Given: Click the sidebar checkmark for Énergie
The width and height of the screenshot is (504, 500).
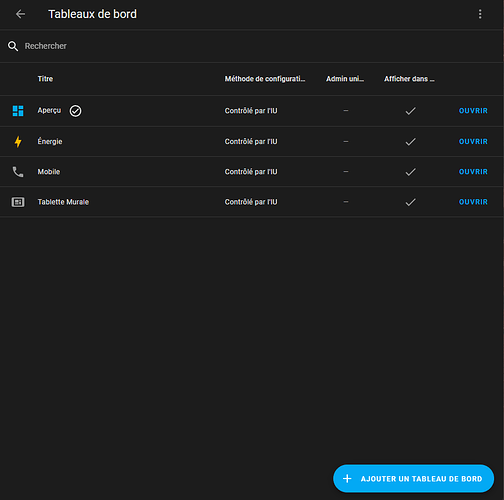Looking at the screenshot, I should pos(410,141).
